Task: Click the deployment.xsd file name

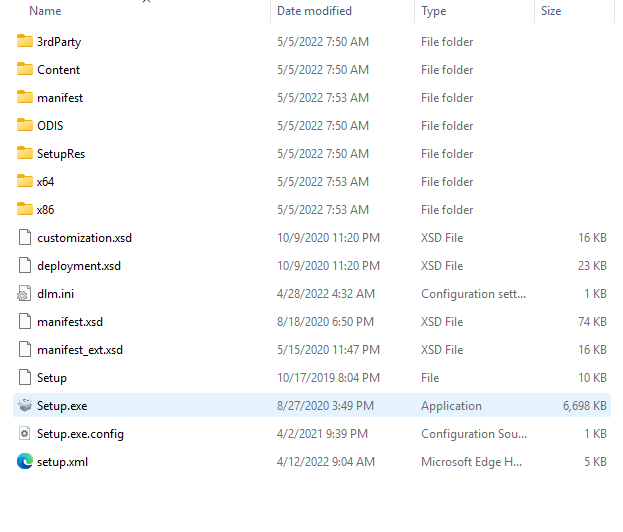Action: coord(79,266)
